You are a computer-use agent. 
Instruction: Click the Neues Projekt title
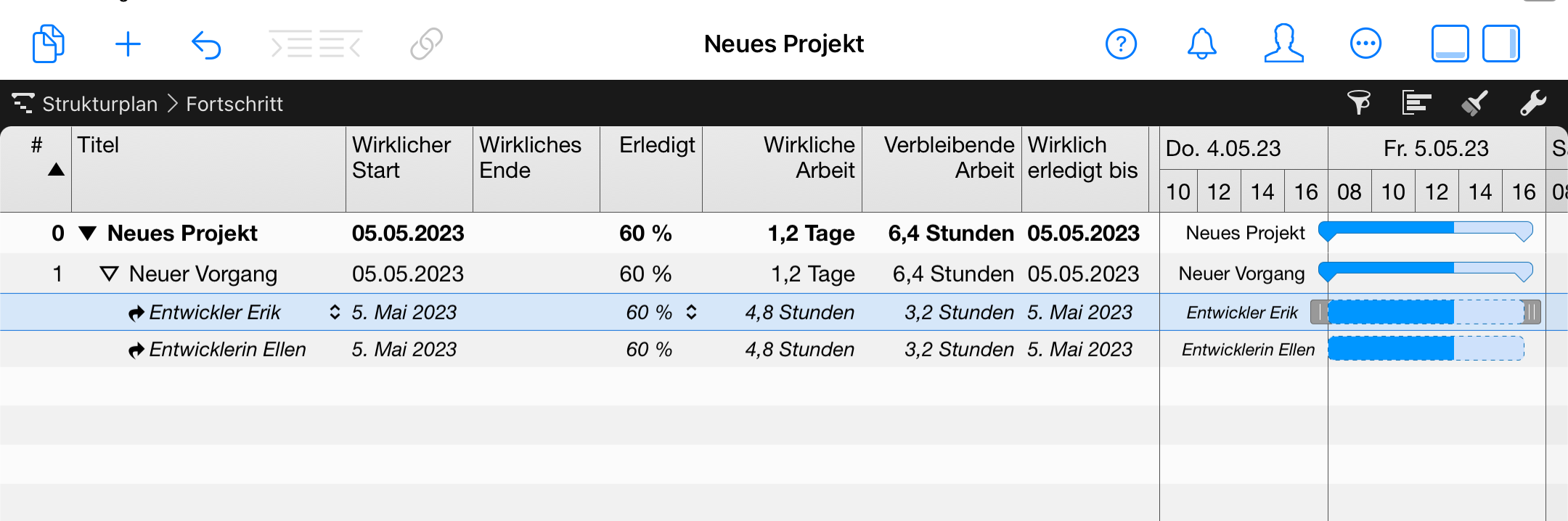pos(783,44)
